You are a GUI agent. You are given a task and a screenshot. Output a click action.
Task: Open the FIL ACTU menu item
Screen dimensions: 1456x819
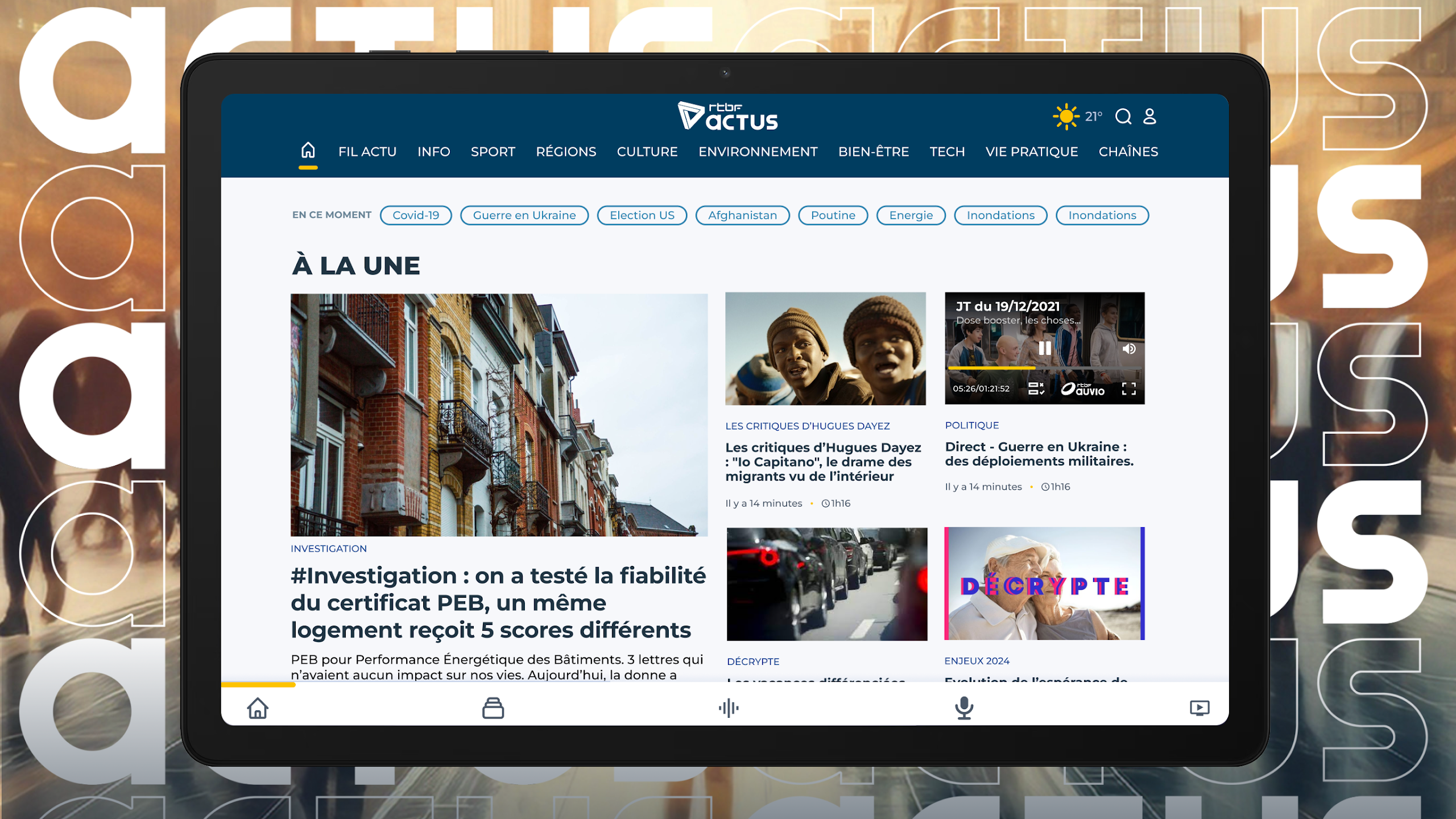[367, 152]
